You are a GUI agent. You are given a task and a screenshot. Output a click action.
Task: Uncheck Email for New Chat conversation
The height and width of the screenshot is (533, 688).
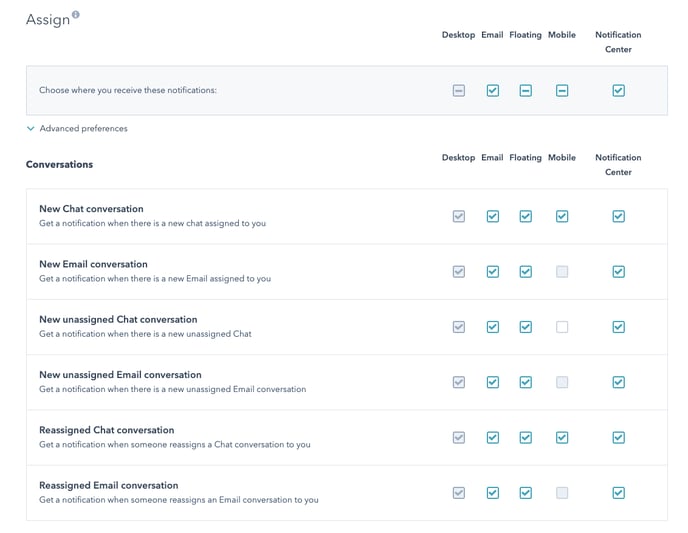492,216
